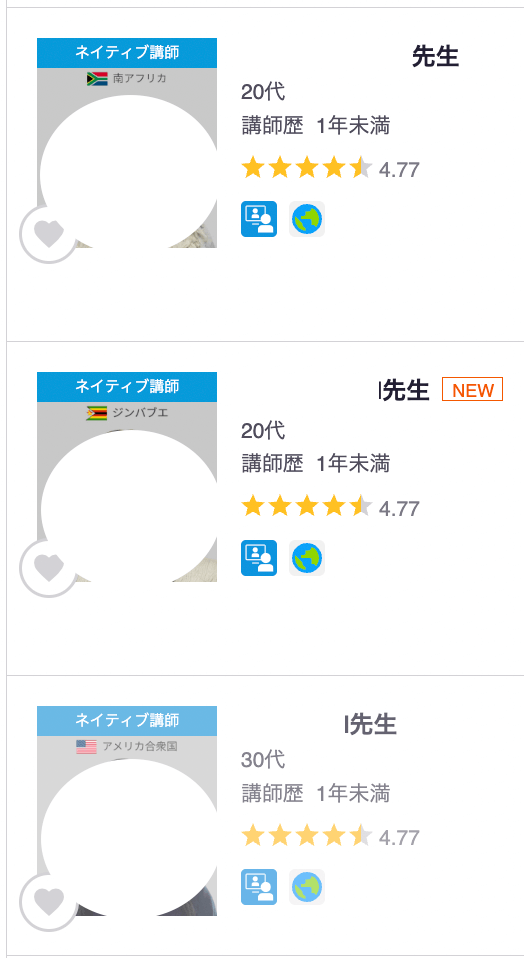Open third teacher's 先生 name link
The image size is (524, 958).
[x=371, y=724]
